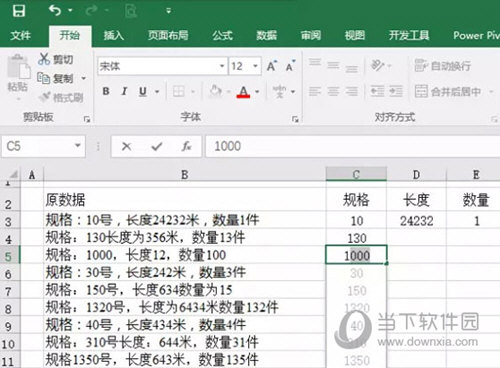Toggle bold formatting B
The width and height of the screenshot is (500, 368).
pos(106,91)
